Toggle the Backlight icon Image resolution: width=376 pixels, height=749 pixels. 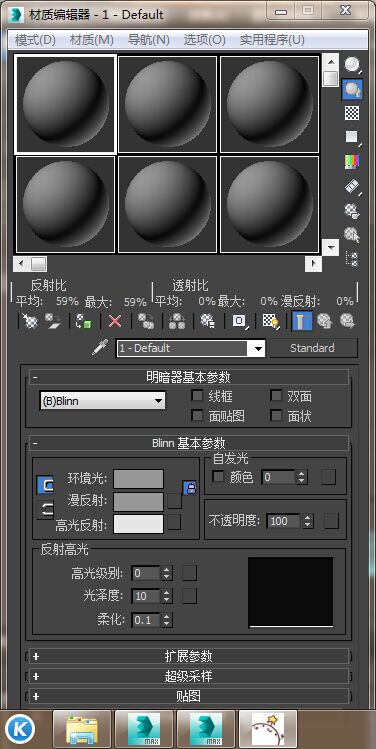click(x=352, y=89)
